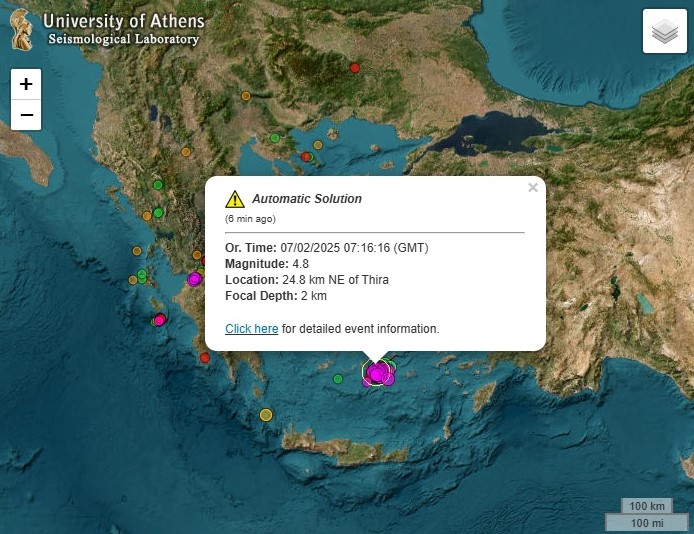Click the origin time 07/02/2025 07:16:16 text

[327, 248]
